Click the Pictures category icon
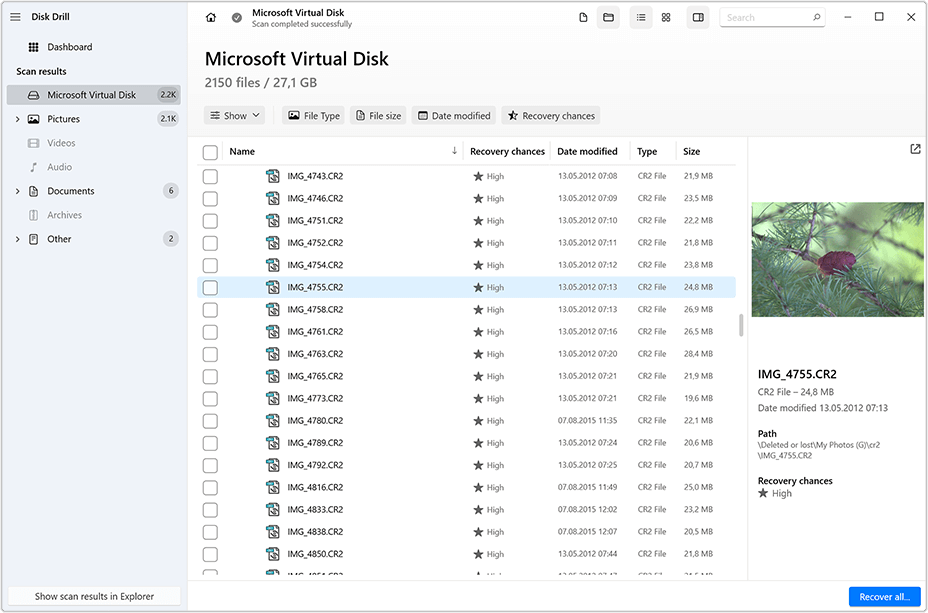This screenshot has height=613, width=928. [x=34, y=119]
